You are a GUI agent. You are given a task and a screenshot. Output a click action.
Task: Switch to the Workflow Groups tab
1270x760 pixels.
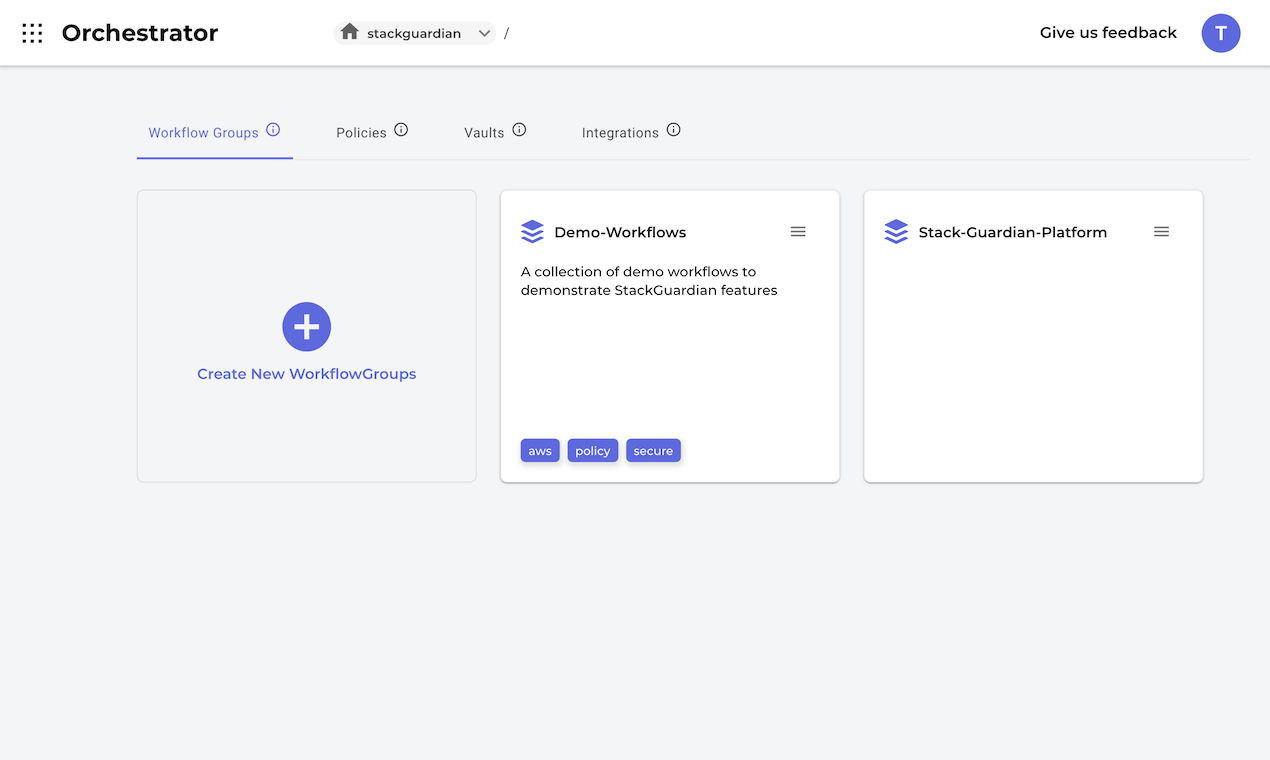coord(204,132)
